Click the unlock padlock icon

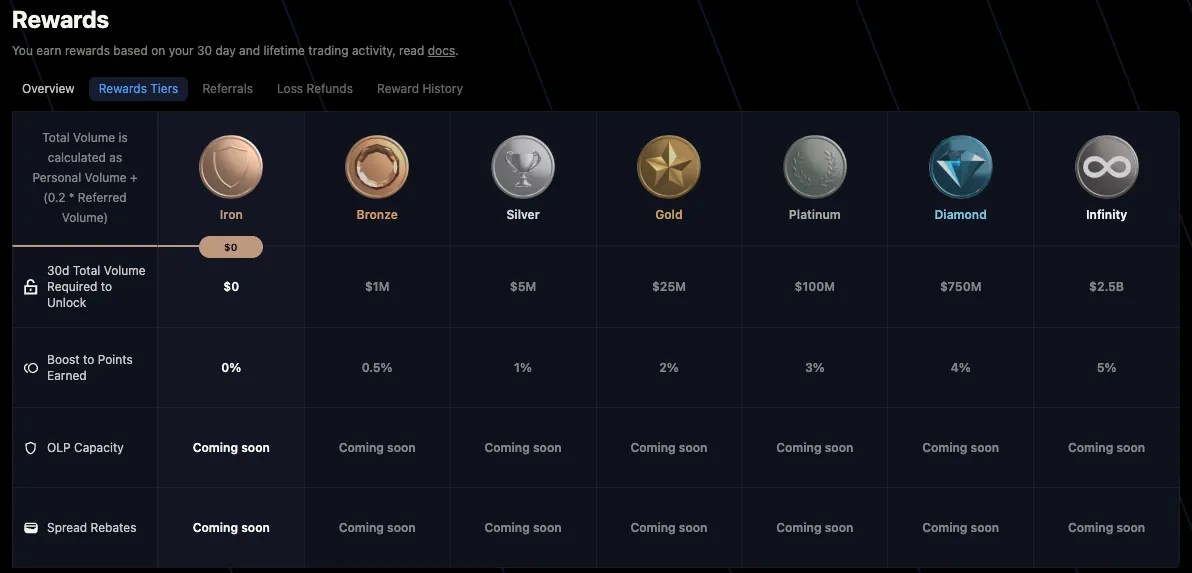30,286
